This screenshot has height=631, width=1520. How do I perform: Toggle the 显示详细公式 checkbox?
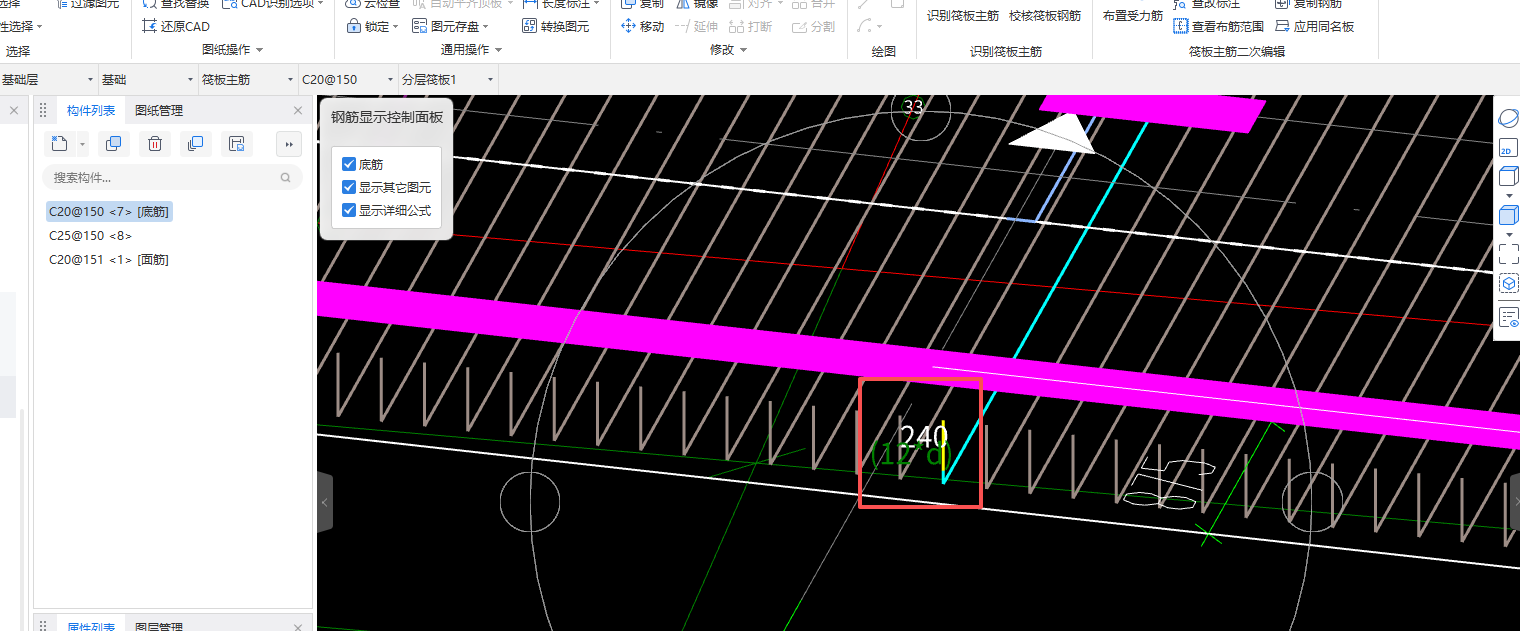pyautogui.click(x=349, y=210)
